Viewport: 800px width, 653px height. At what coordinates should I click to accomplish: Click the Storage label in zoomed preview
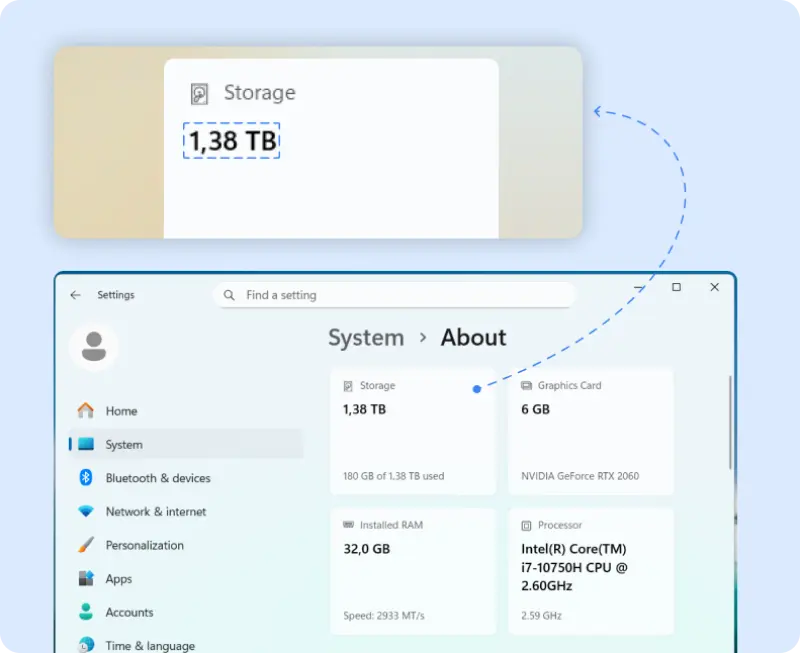[x=260, y=93]
